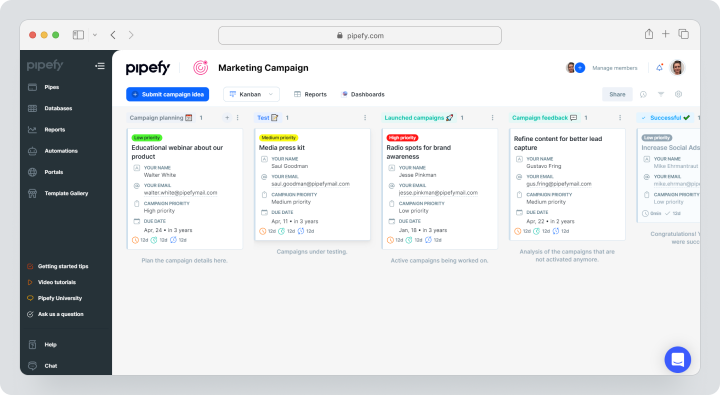The width and height of the screenshot is (720, 395).
Task: Open Launched campaigns column options menu
Action: click(x=492, y=118)
